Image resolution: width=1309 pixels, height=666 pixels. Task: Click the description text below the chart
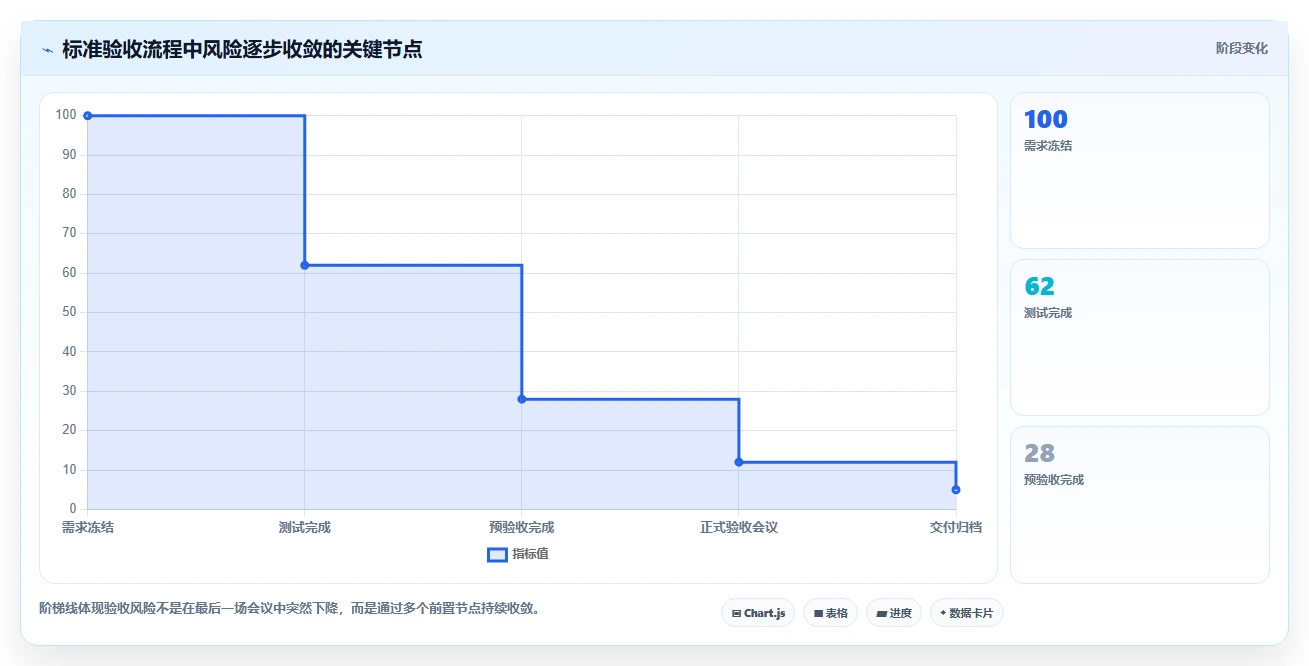(x=291, y=608)
